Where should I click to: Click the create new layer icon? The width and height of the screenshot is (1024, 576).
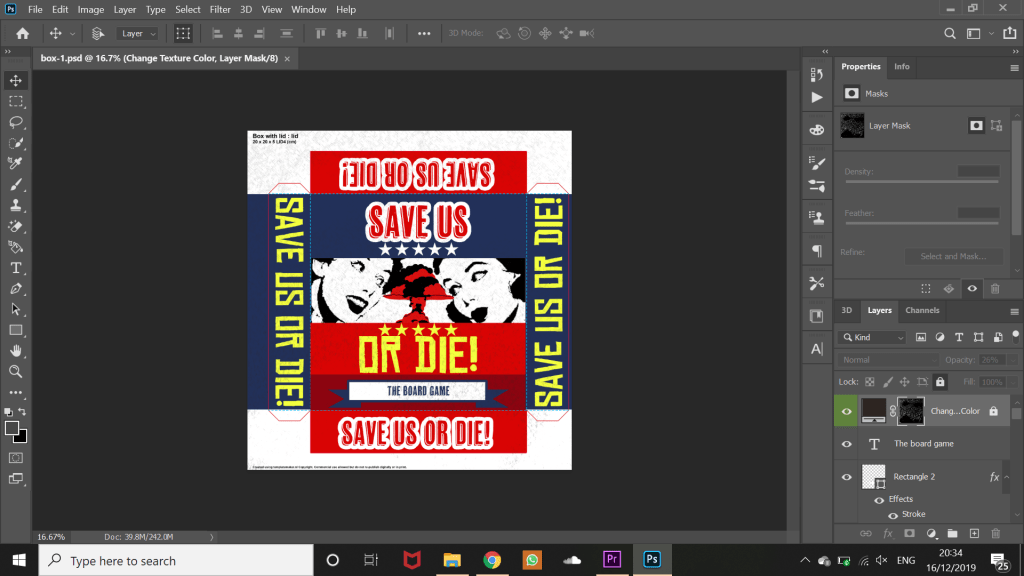click(974, 534)
